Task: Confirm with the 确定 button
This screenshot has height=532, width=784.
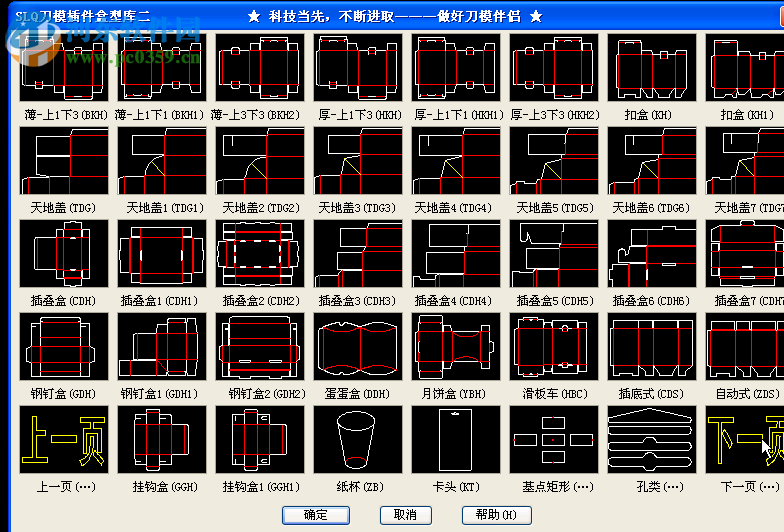Action: 316,515
